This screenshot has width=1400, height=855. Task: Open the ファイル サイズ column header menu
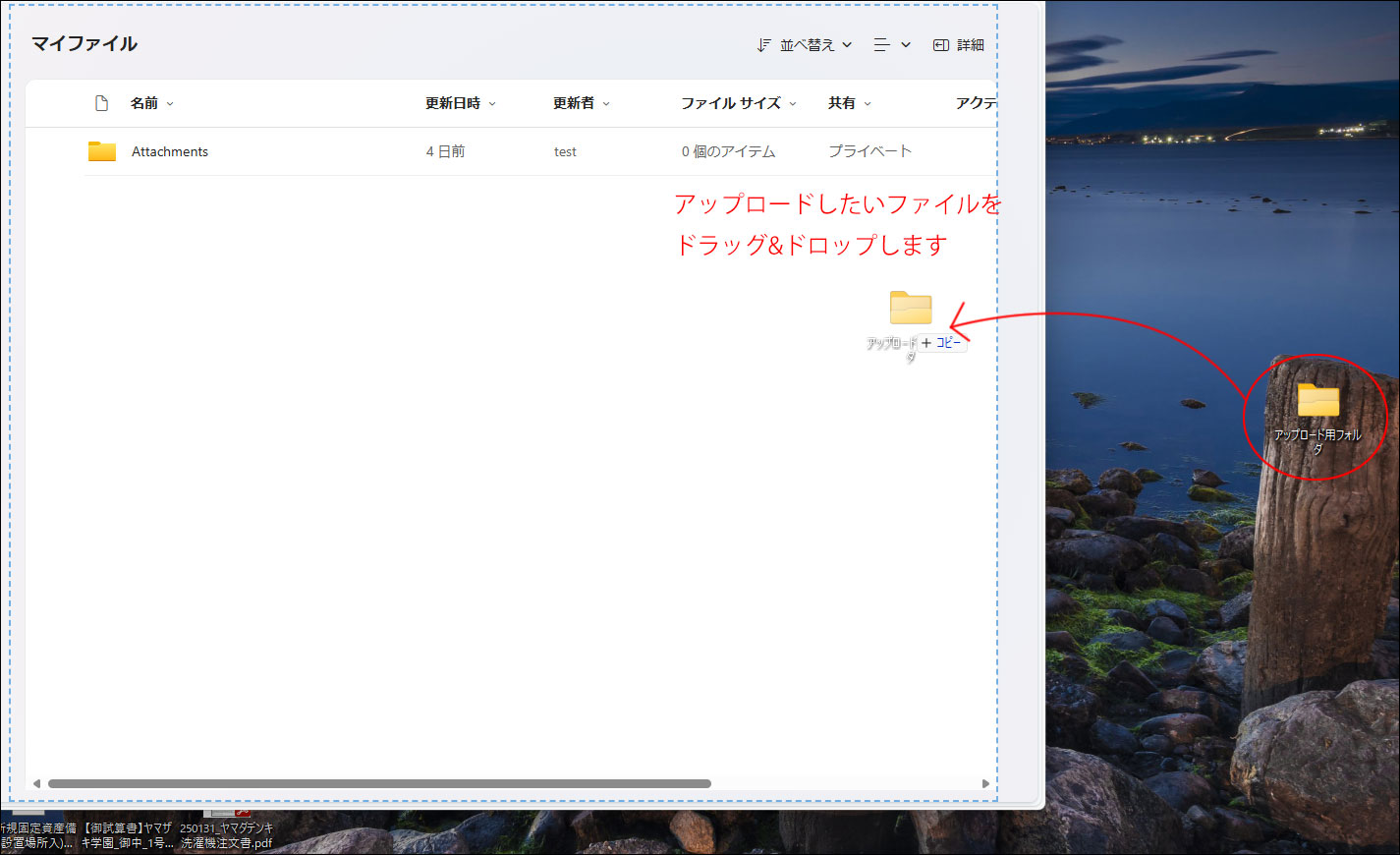pyautogui.click(x=739, y=103)
